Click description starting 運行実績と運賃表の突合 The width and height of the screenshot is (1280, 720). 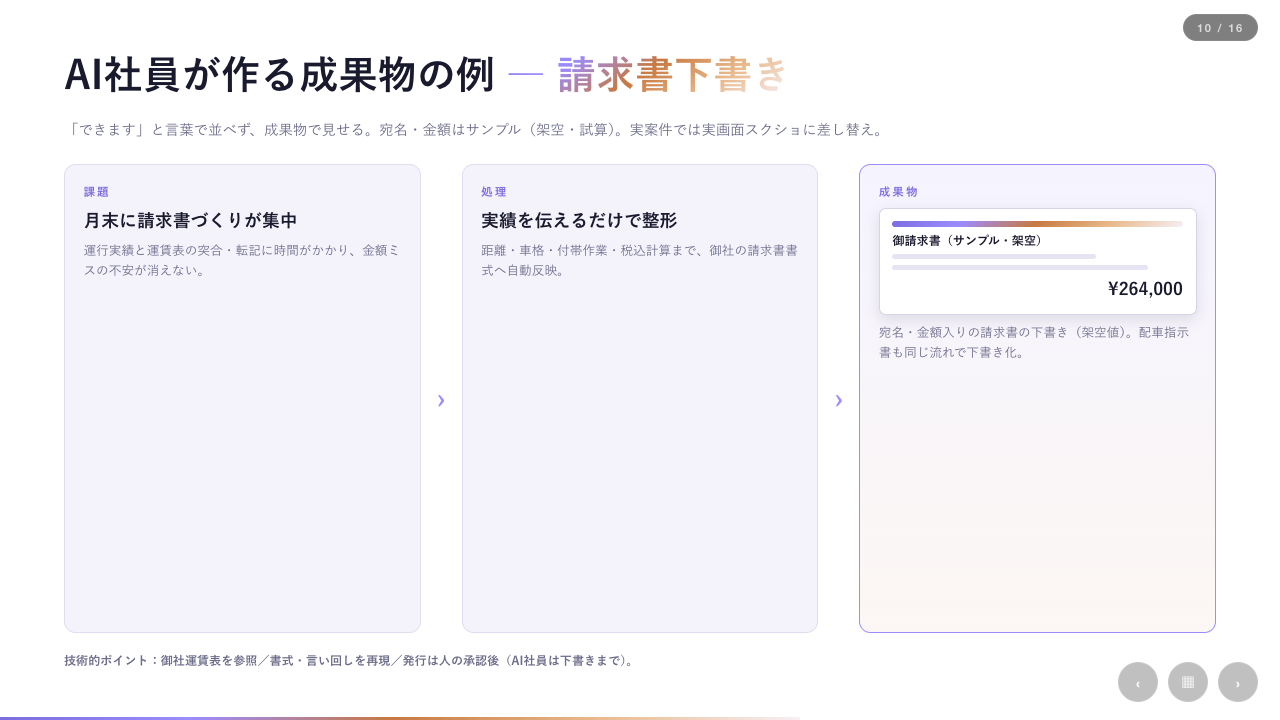coord(242,260)
